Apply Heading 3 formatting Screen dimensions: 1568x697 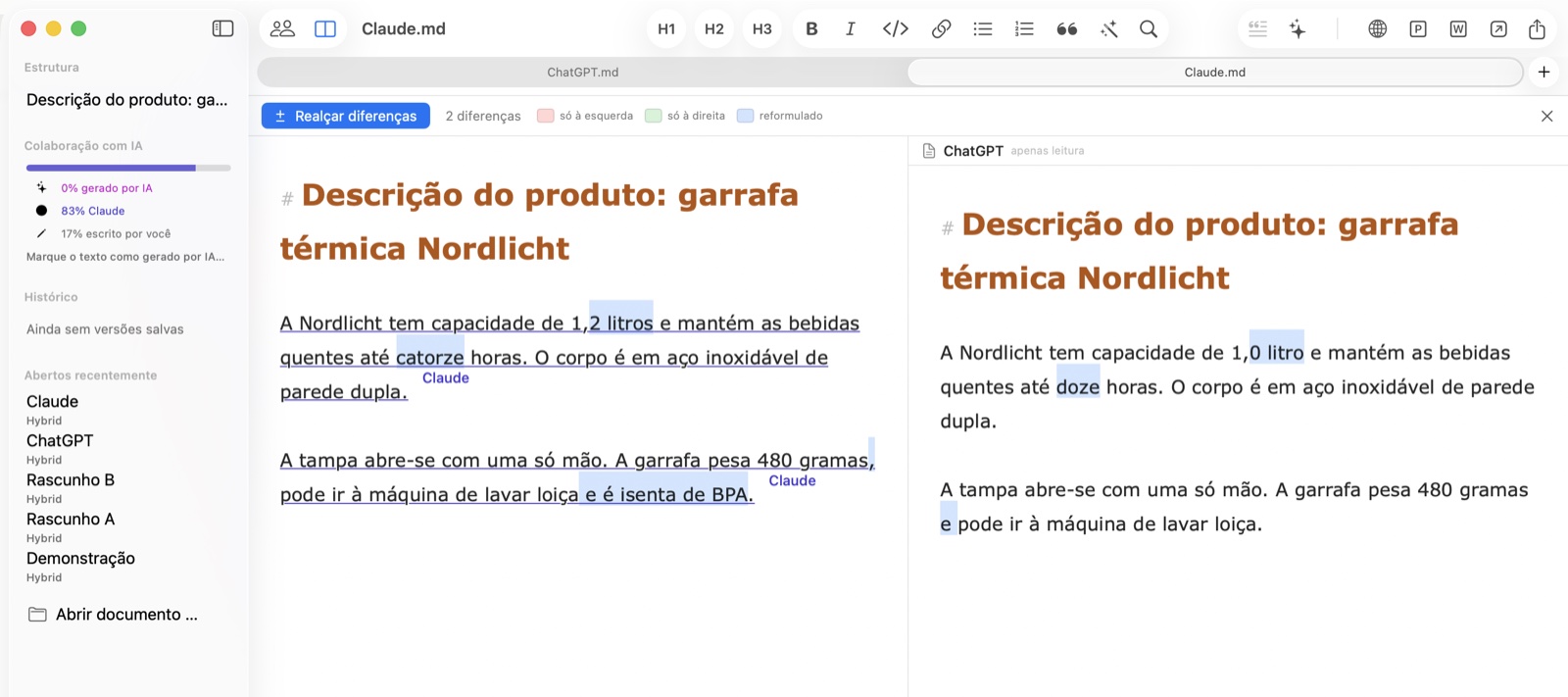[762, 28]
